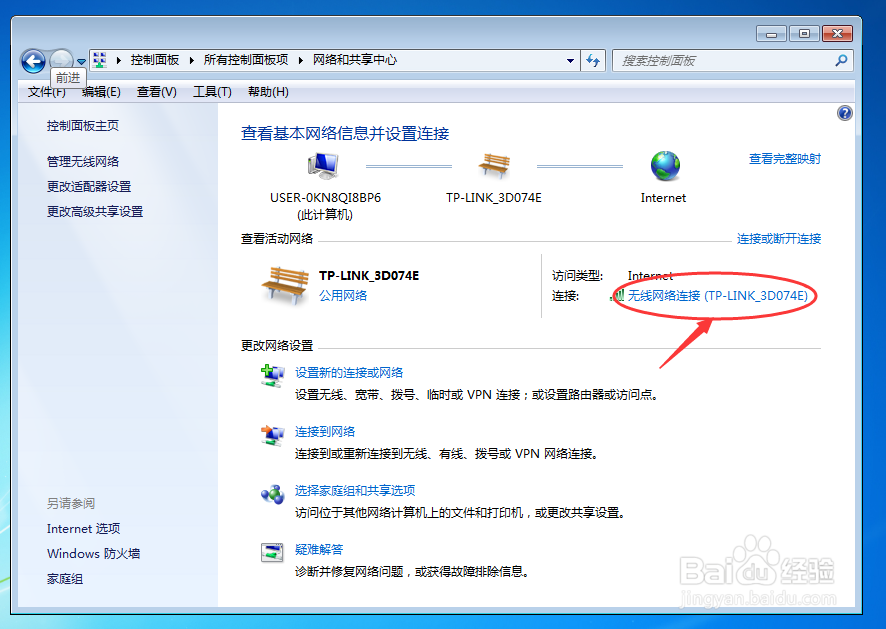The height and width of the screenshot is (629, 886).
Task: Expand the chevron before 所有控制面板项
Action: 192,60
